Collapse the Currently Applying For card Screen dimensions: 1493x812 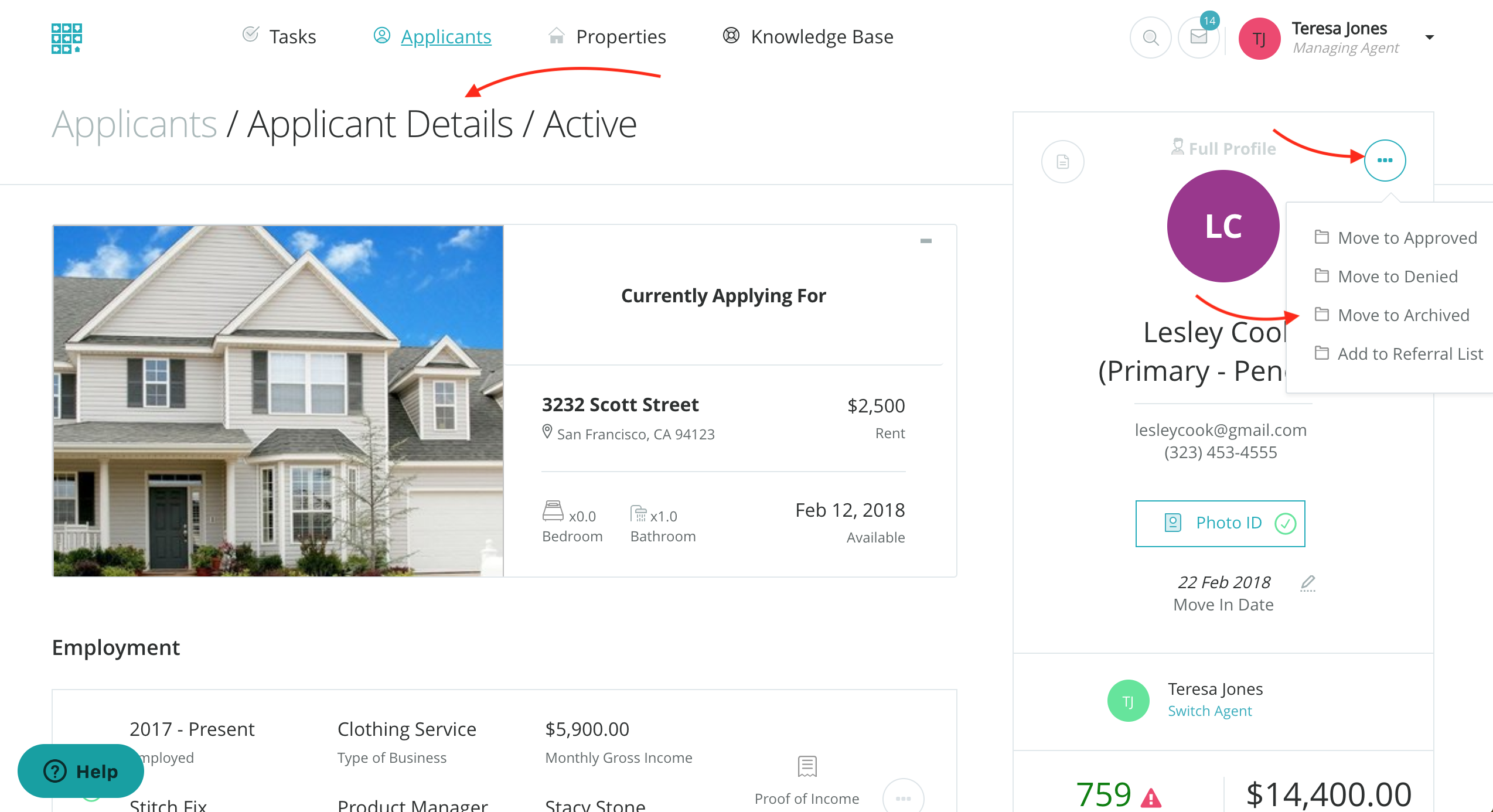(926, 241)
